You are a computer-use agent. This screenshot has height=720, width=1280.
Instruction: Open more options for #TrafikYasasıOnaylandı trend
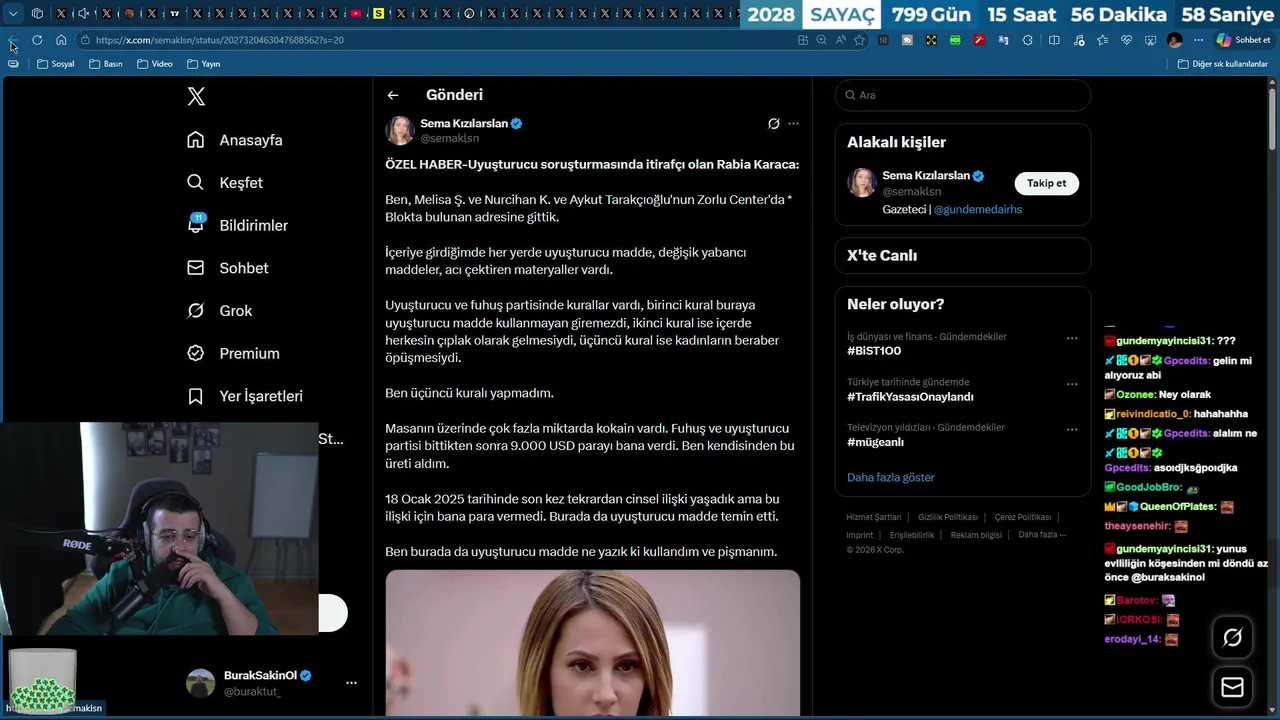click(x=1072, y=384)
